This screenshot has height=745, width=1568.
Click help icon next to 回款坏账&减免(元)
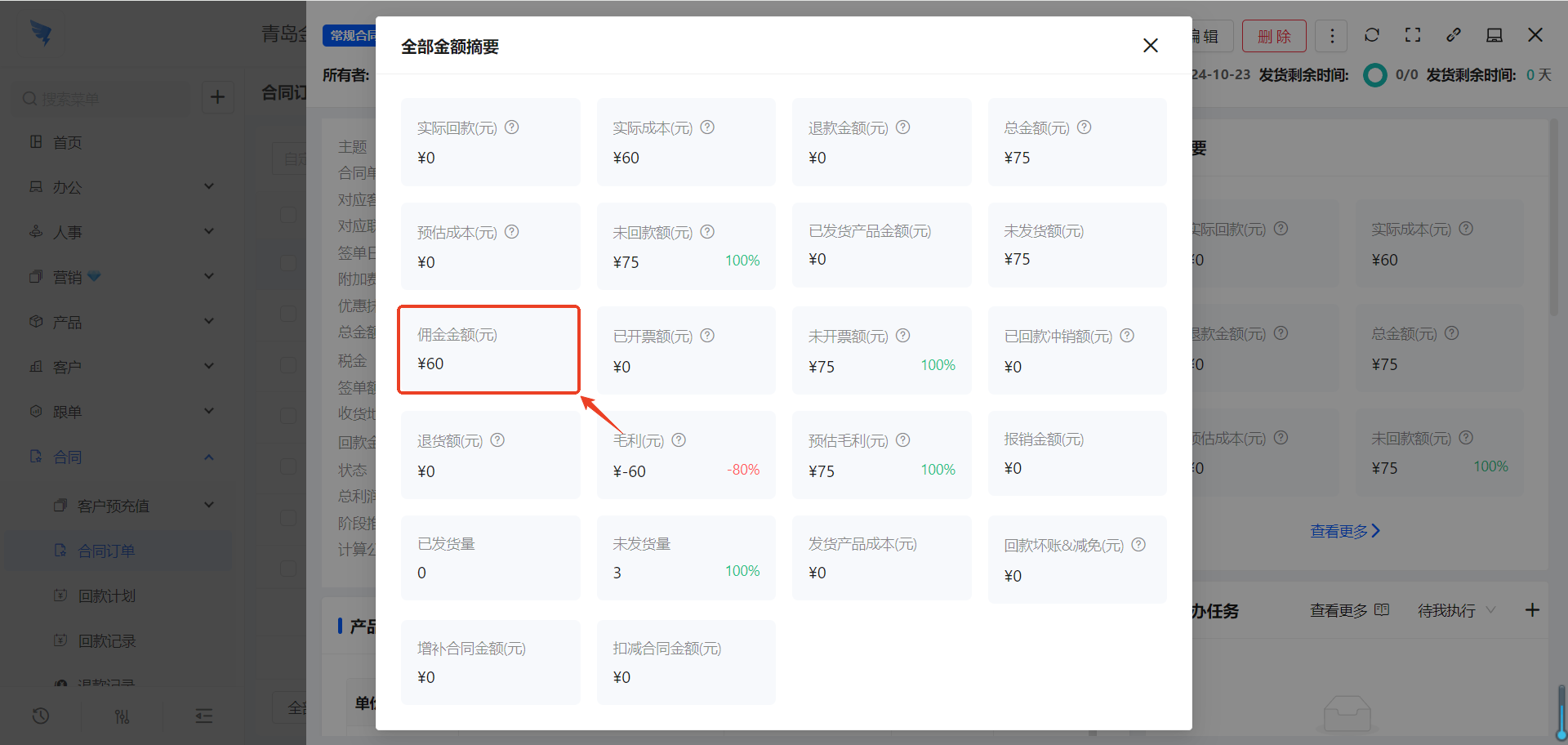(1138, 545)
